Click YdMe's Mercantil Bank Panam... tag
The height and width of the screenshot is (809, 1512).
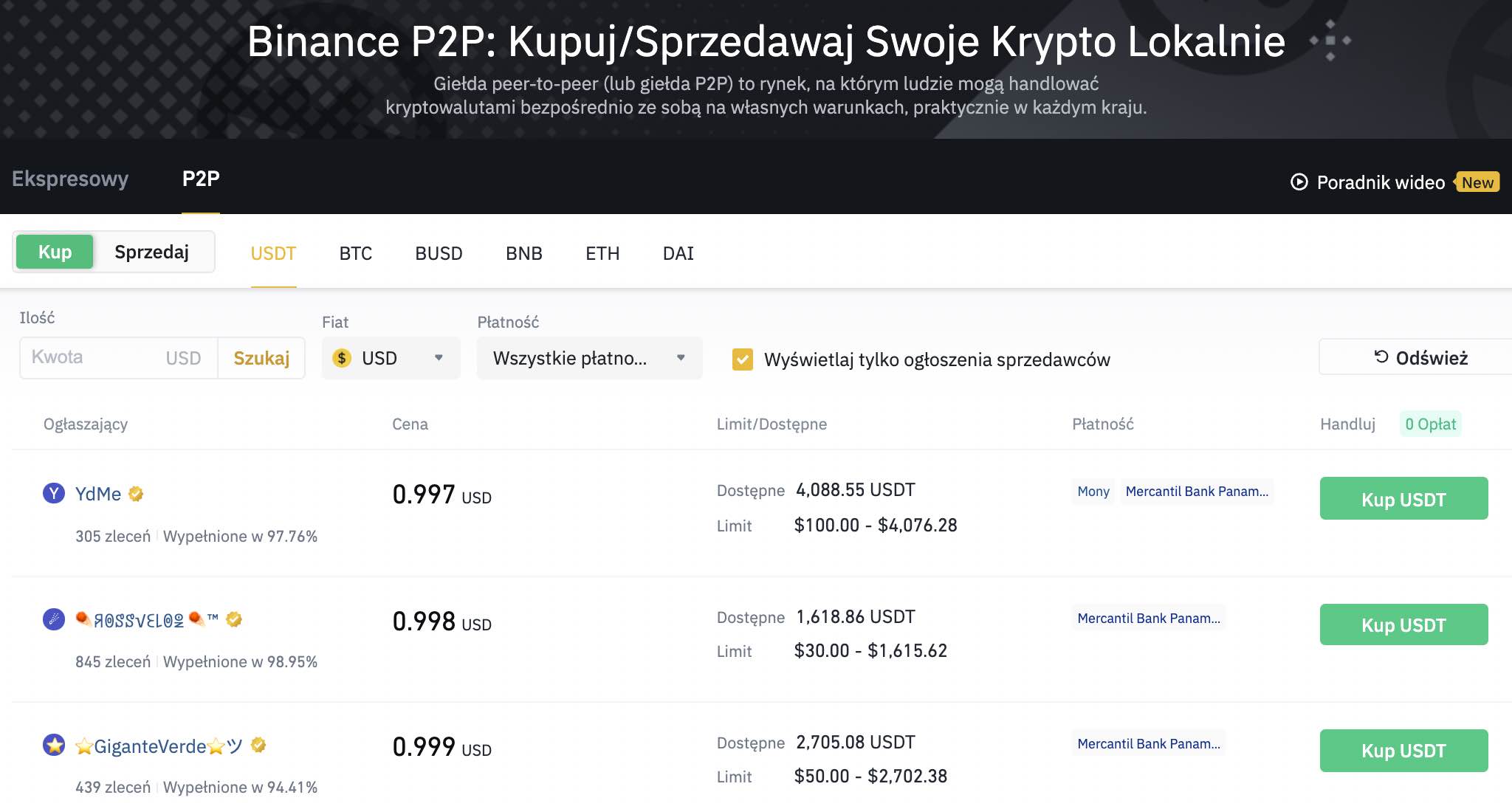[1197, 492]
